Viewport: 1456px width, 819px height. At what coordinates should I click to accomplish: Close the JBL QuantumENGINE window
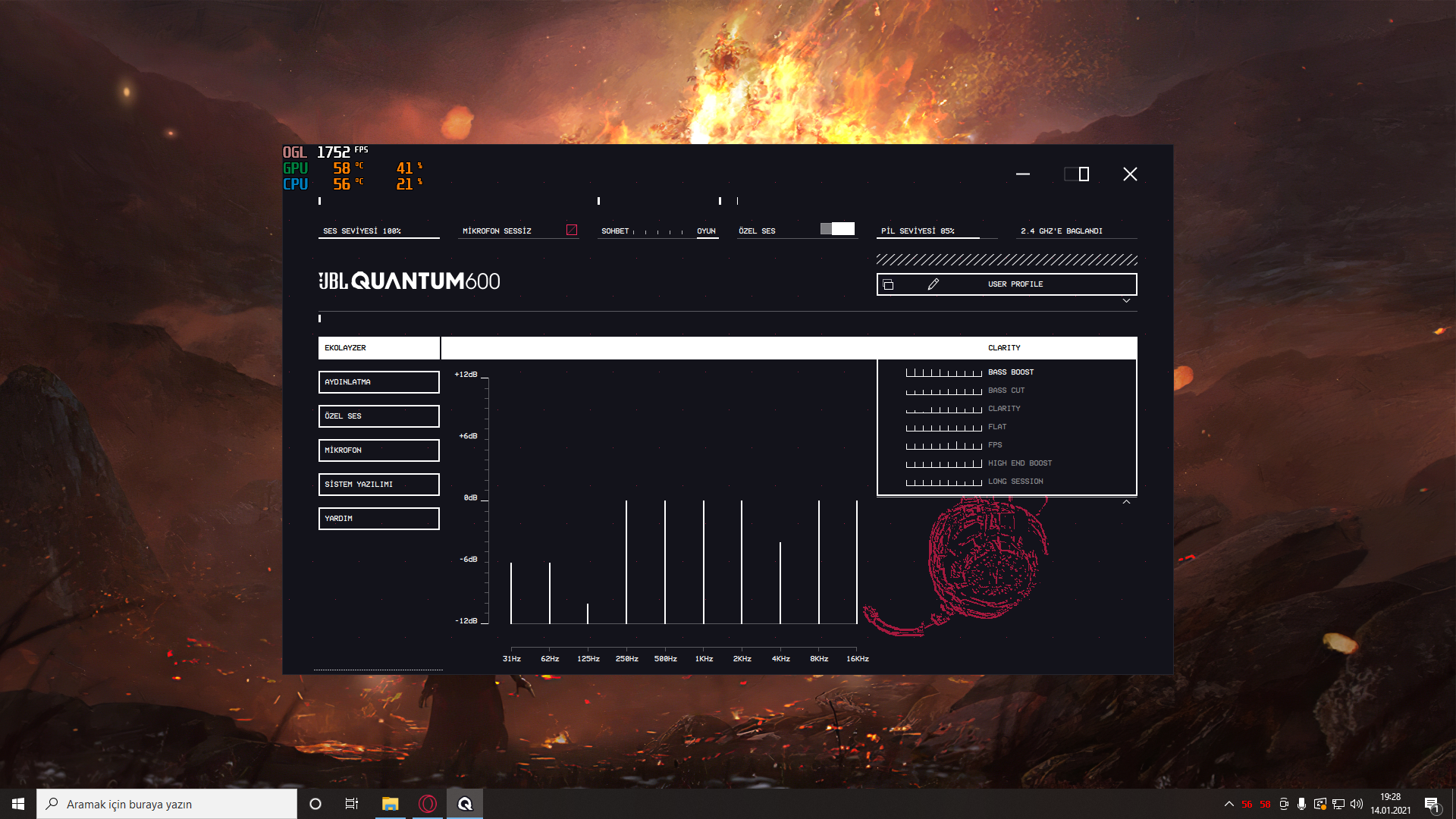[1130, 174]
